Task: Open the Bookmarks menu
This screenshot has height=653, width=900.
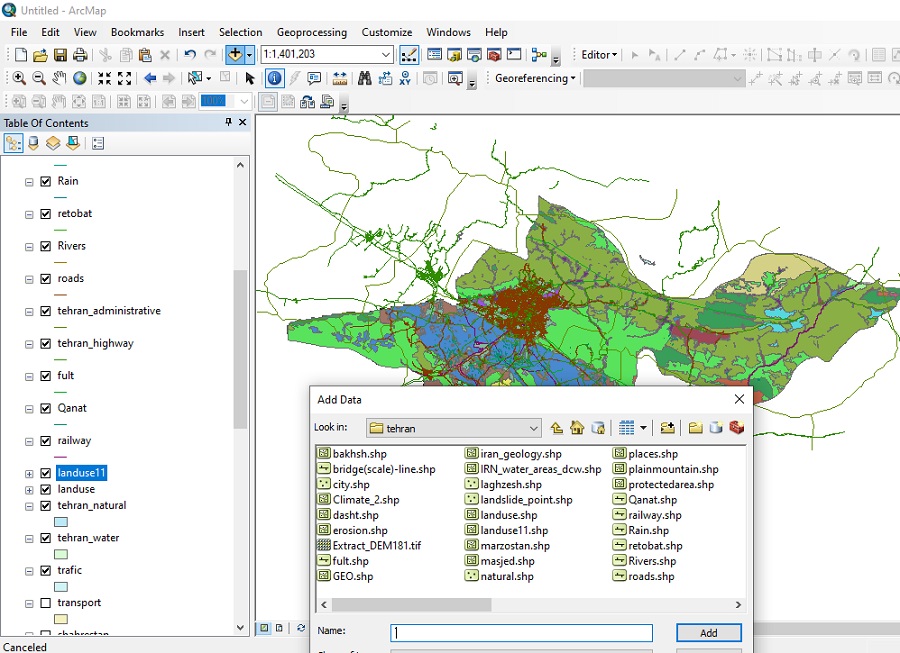Action: pyautogui.click(x=137, y=32)
